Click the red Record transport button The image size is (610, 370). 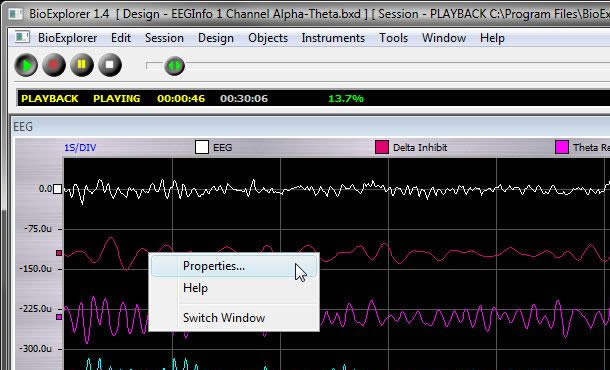click(x=54, y=65)
